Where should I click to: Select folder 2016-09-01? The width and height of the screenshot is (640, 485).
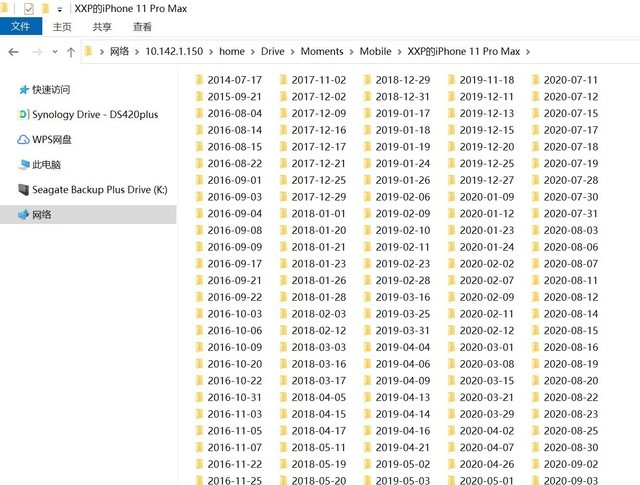tap(235, 180)
